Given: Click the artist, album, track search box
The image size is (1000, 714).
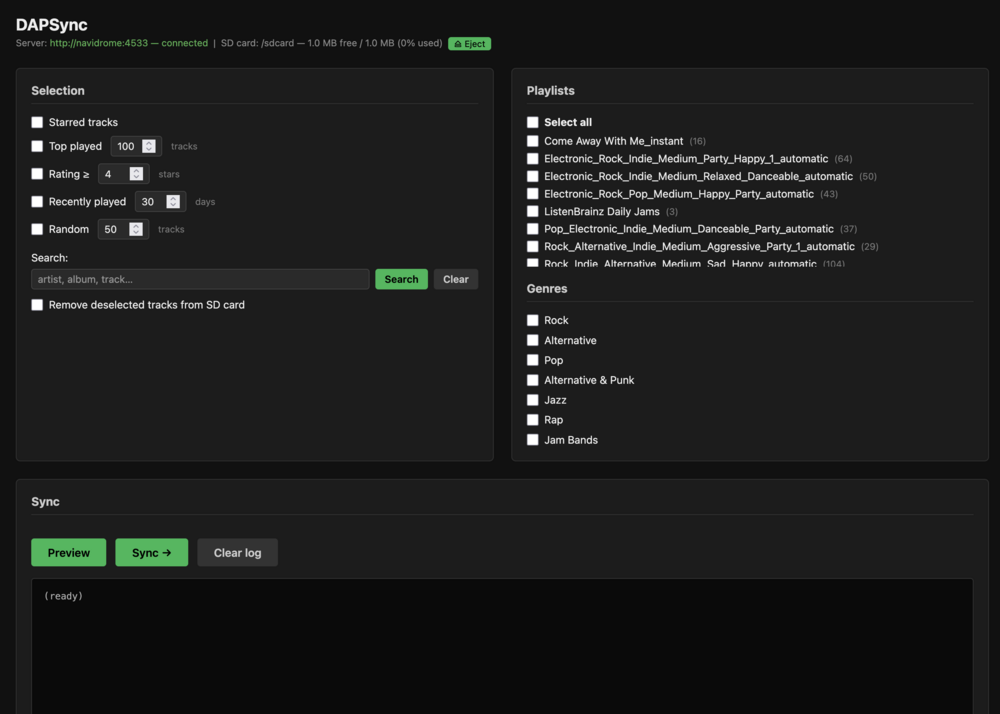Looking at the screenshot, I should point(200,279).
